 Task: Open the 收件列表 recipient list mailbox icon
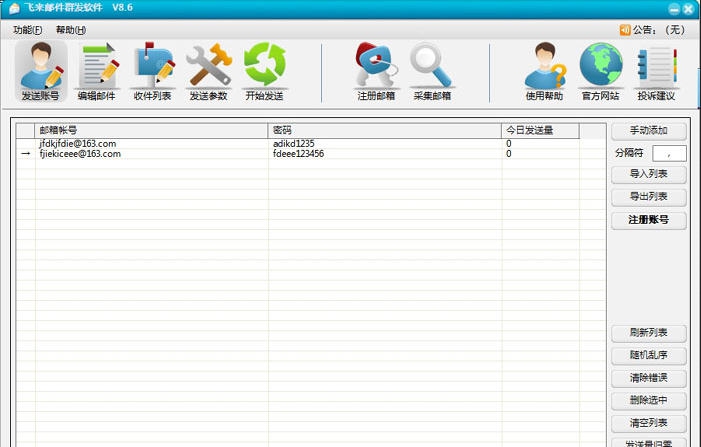[152, 72]
